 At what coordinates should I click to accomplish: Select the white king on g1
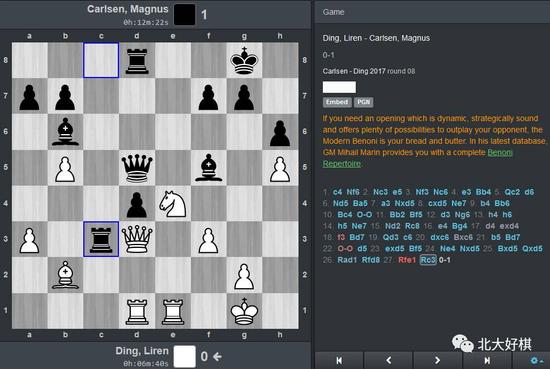click(x=244, y=310)
